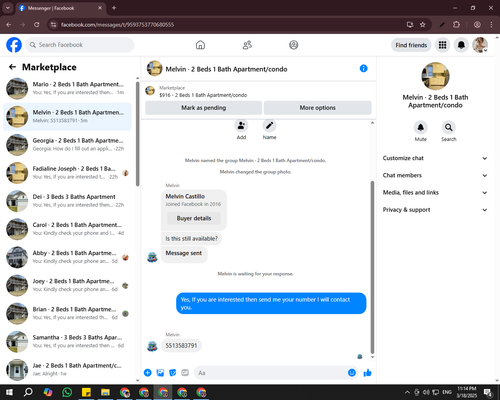Open Brian conversation
This screenshot has height=400, width=500.
tap(67, 313)
